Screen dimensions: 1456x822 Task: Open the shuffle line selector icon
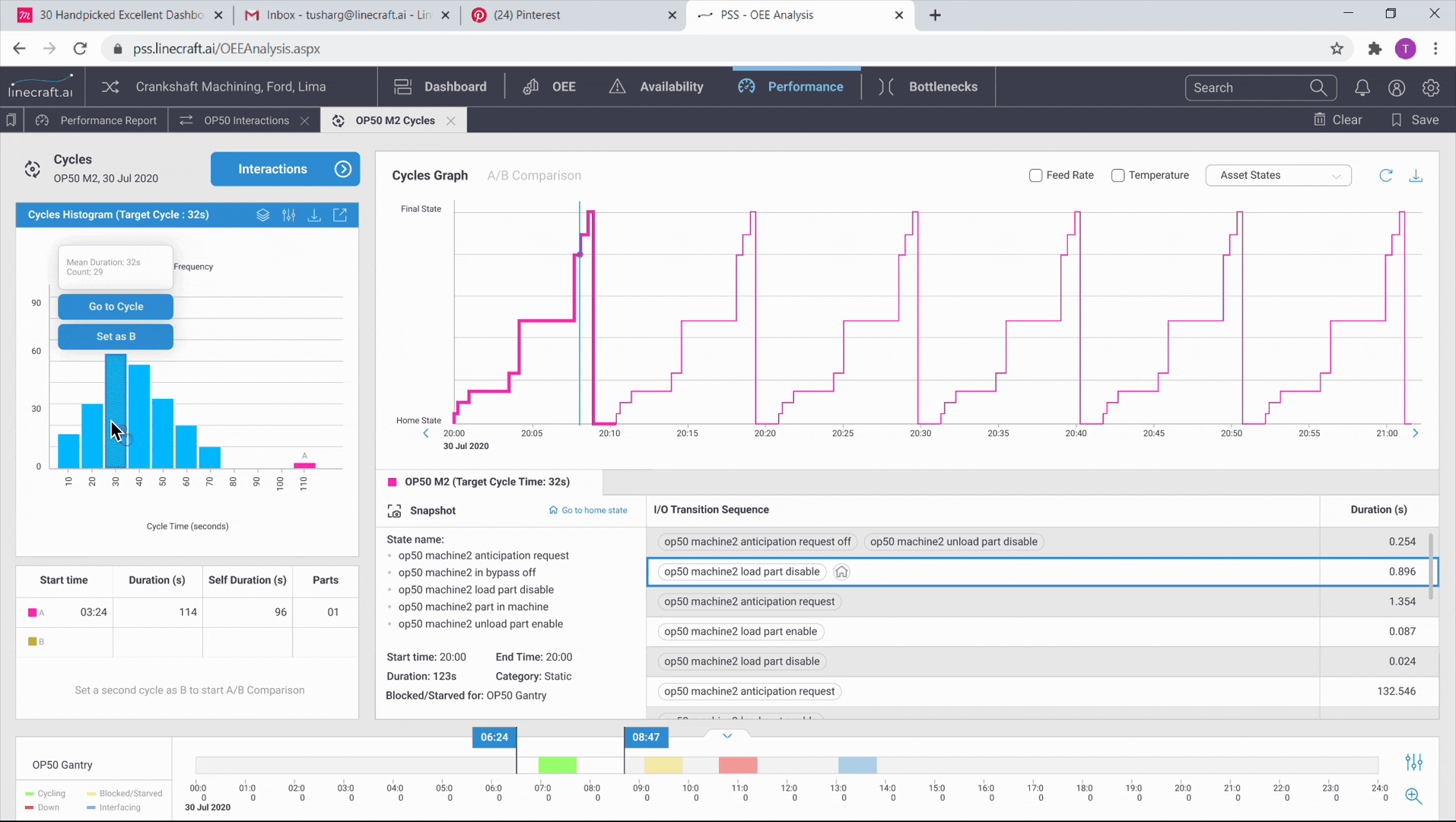click(110, 87)
